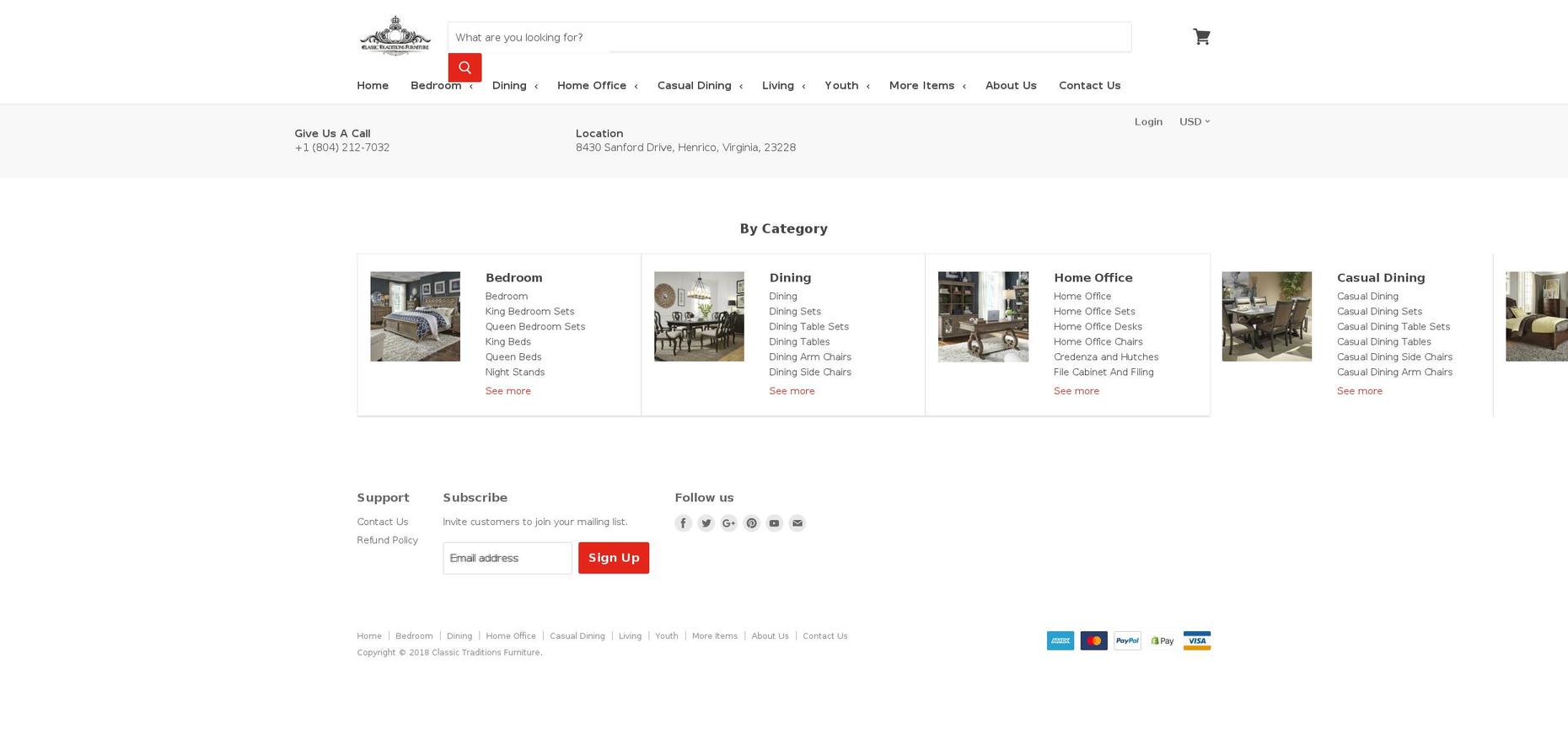Image resolution: width=1568 pixels, height=750 pixels.
Task: Click the phone number +1 (804) 212-7032
Action: coord(341,147)
